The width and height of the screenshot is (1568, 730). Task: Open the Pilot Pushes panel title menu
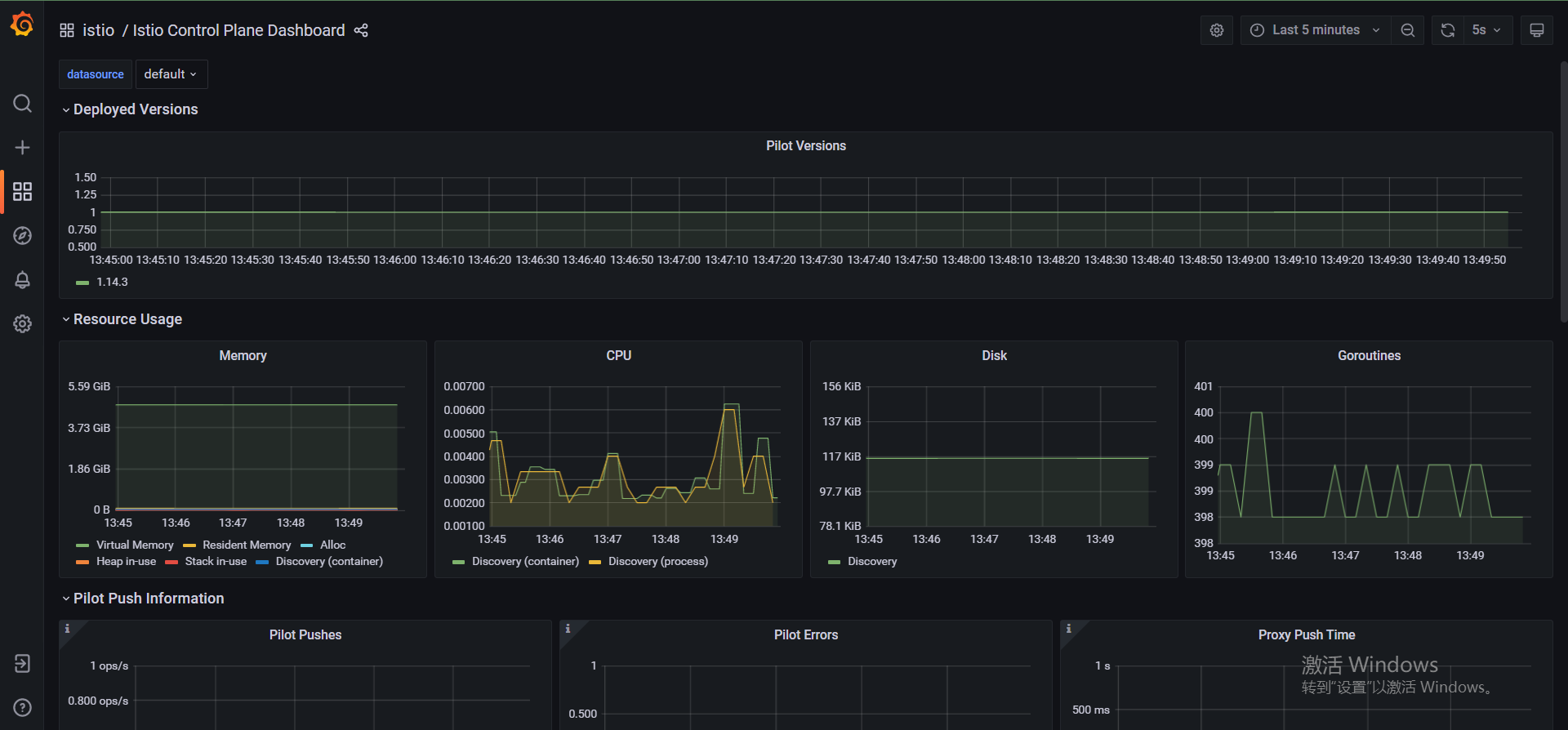[305, 635]
